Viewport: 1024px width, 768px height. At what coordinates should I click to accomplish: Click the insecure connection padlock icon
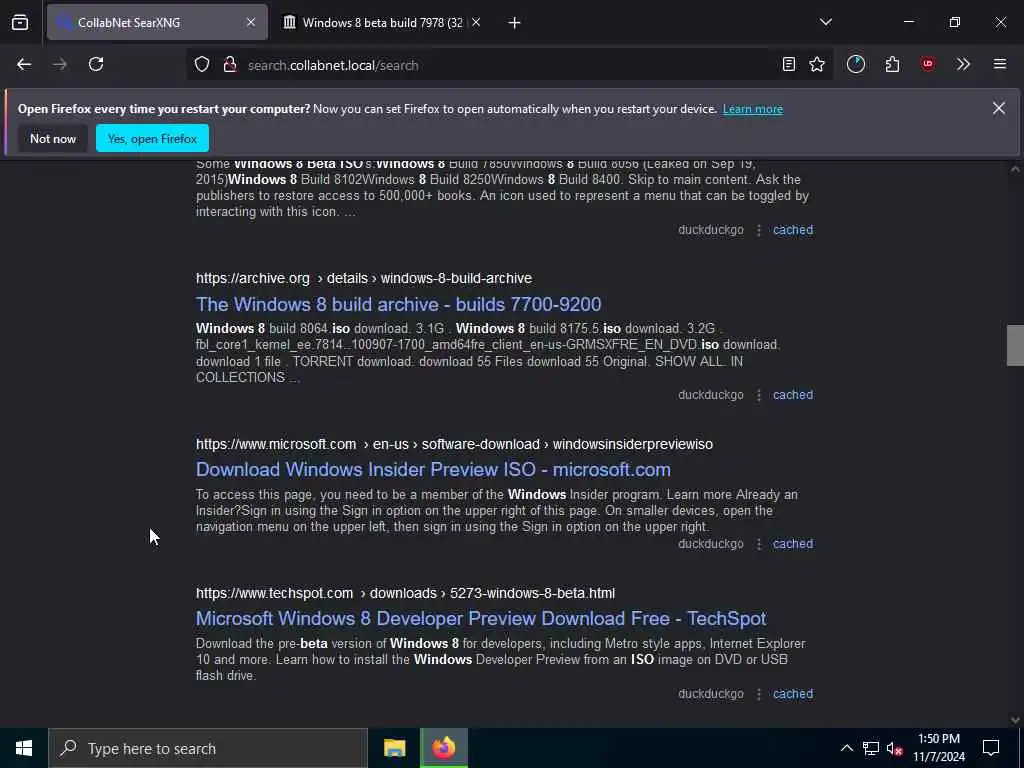coord(229,65)
